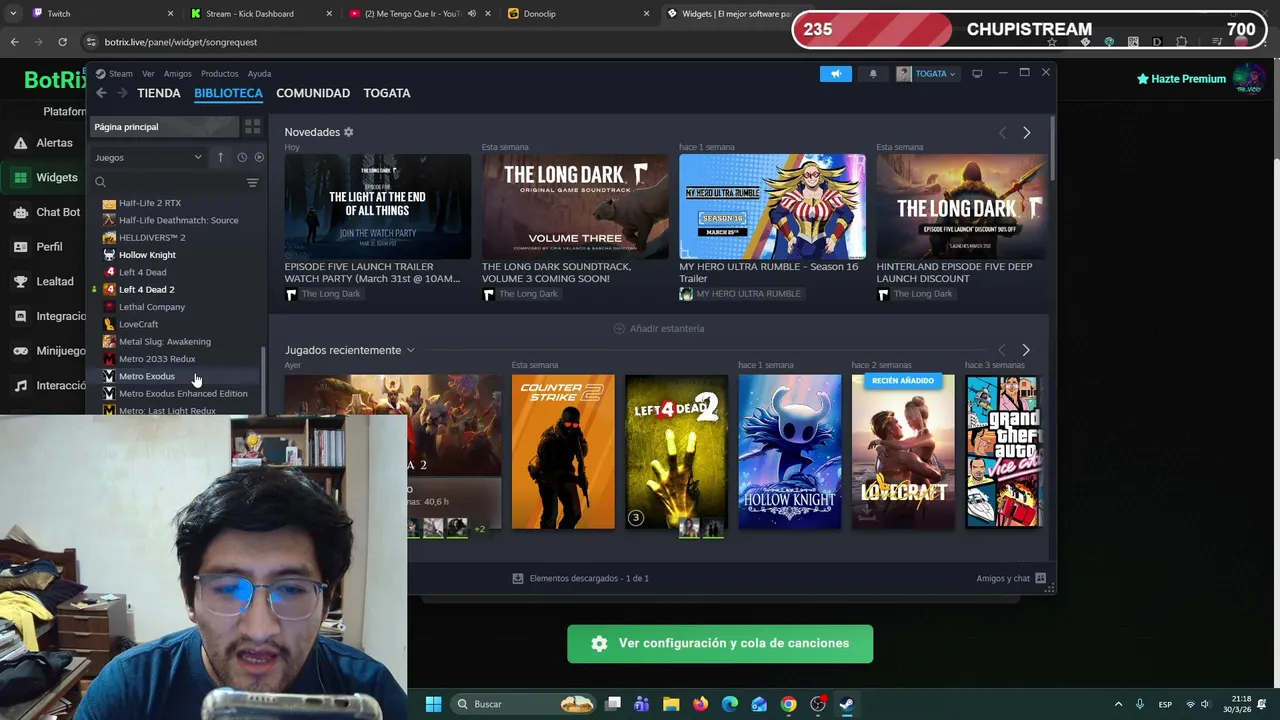Show hidden system tray icons chevron

click(x=1118, y=704)
